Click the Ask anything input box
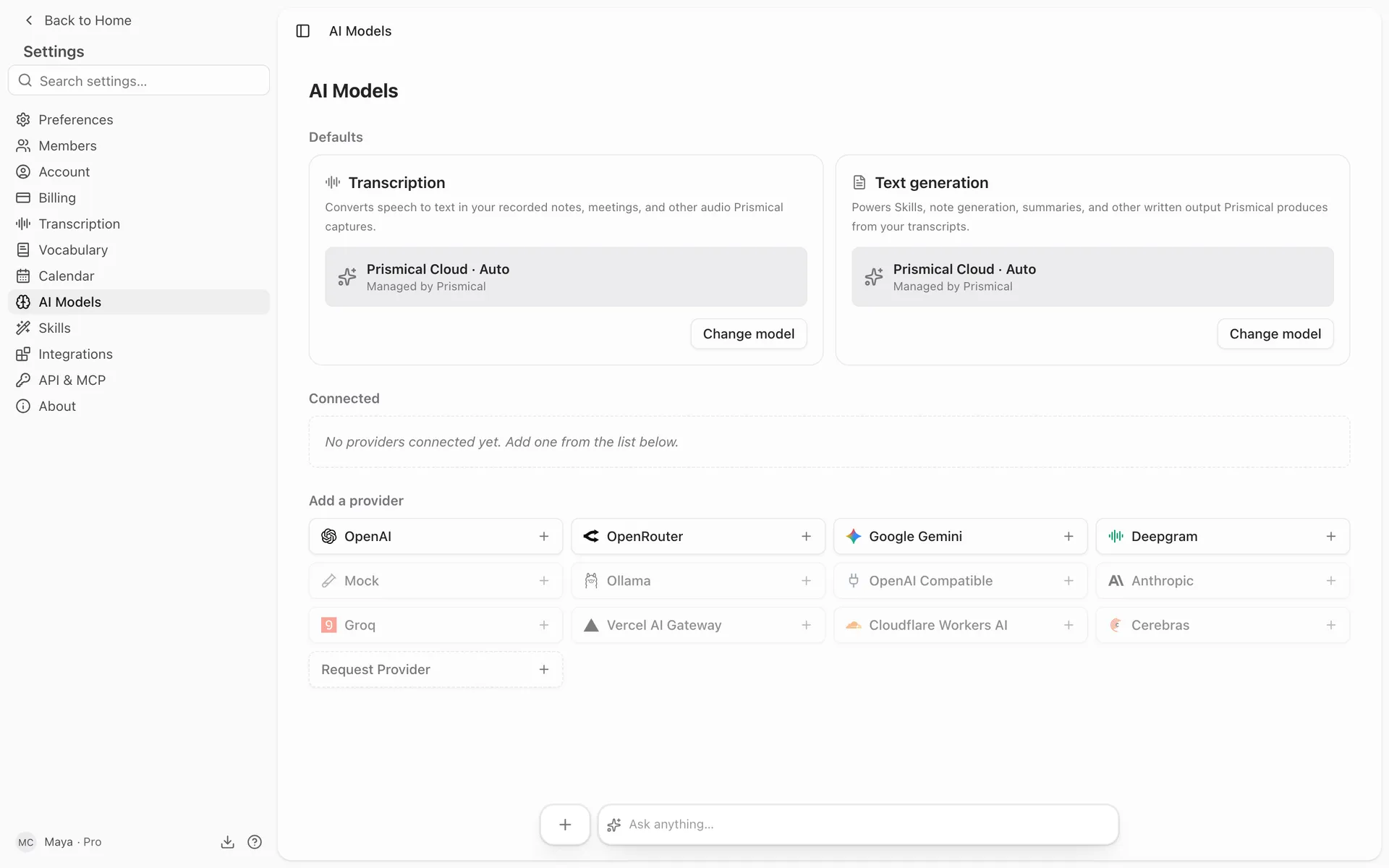Screen dimensions: 1389x868 (858, 825)
